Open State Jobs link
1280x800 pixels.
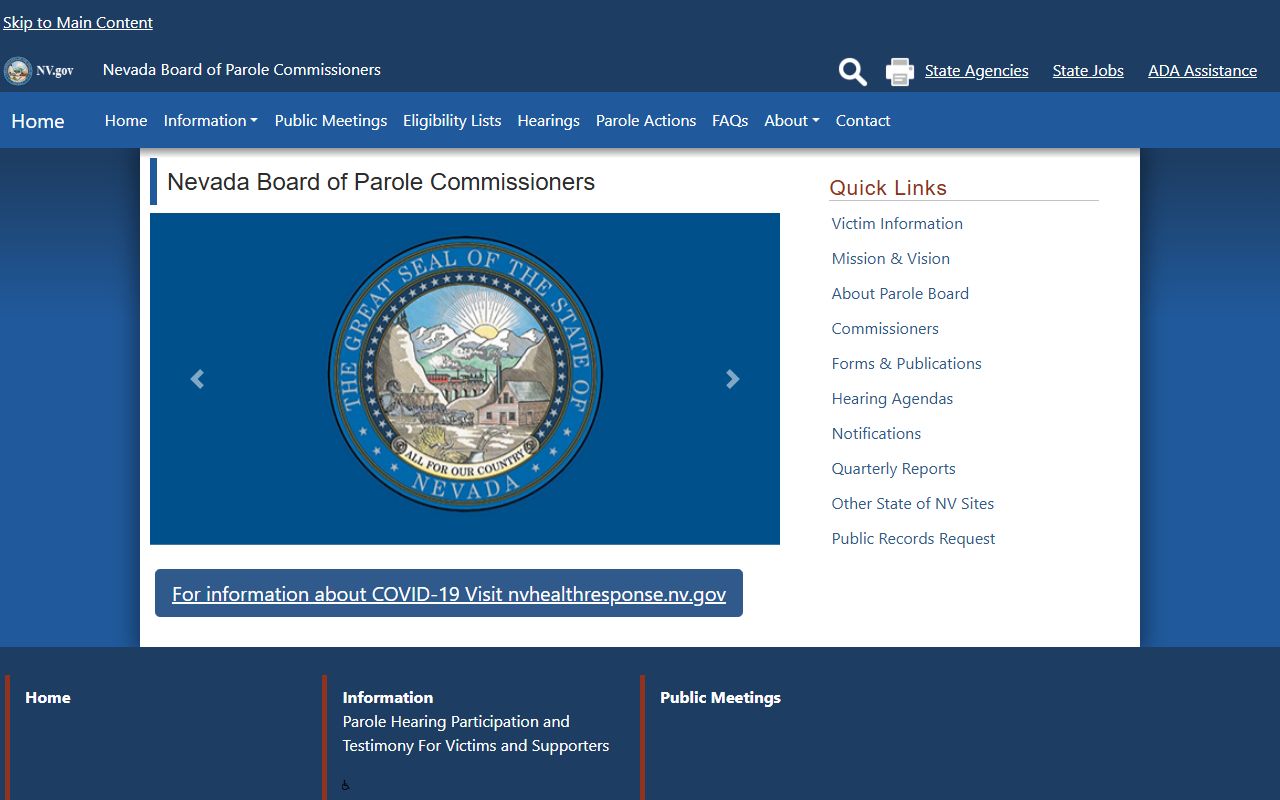1088,71
